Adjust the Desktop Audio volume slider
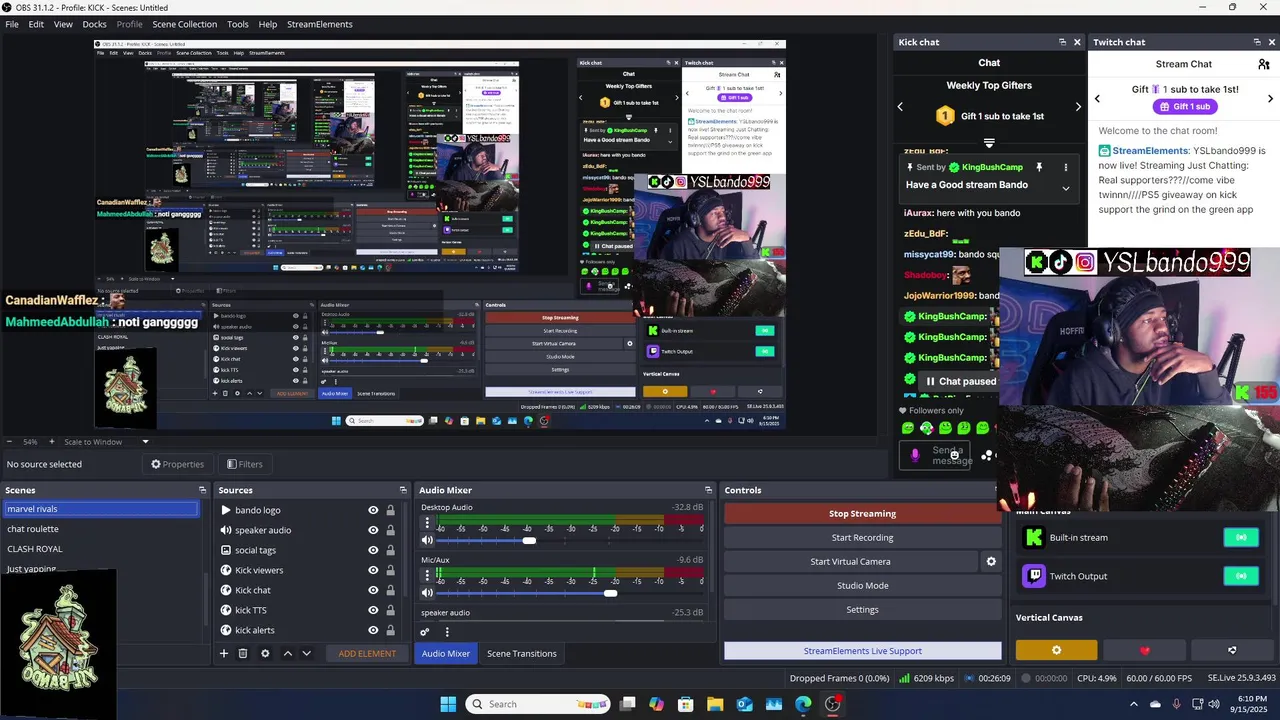The image size is (1280, 720). click(529, 540)
